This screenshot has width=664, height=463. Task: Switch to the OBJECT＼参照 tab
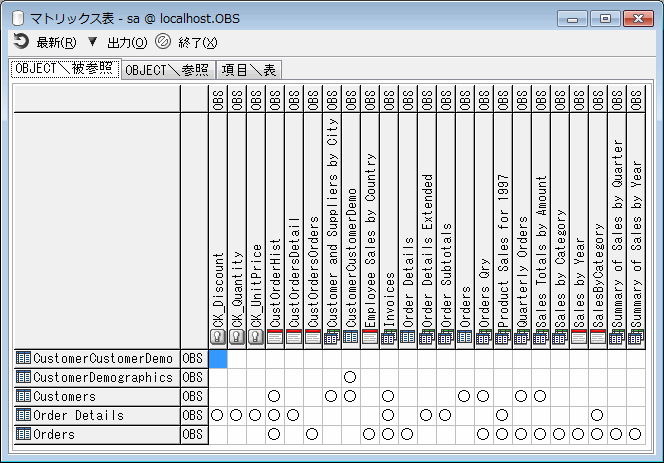(167, 70)
